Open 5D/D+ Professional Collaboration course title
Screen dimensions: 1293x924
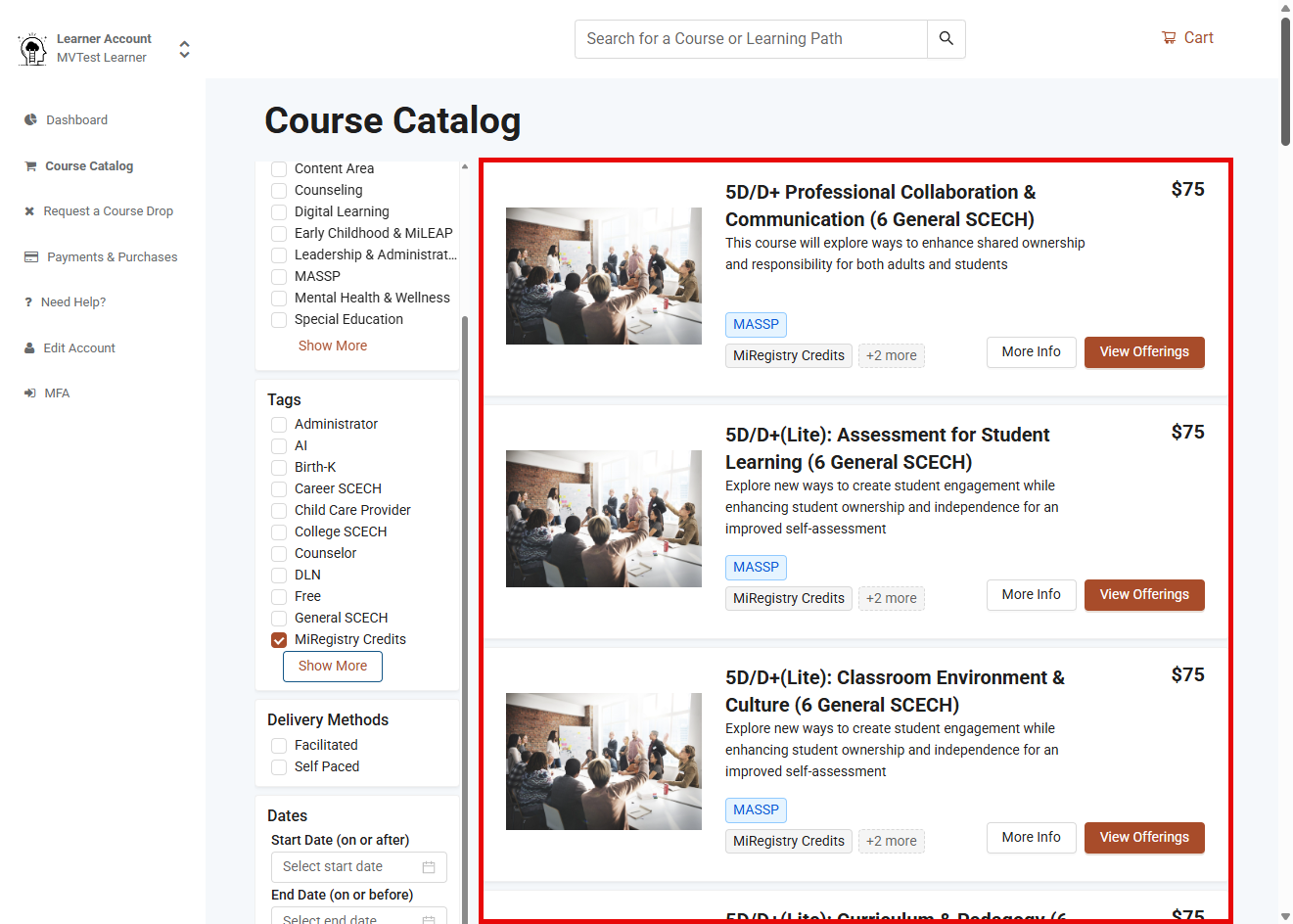(x=880, y=206)
